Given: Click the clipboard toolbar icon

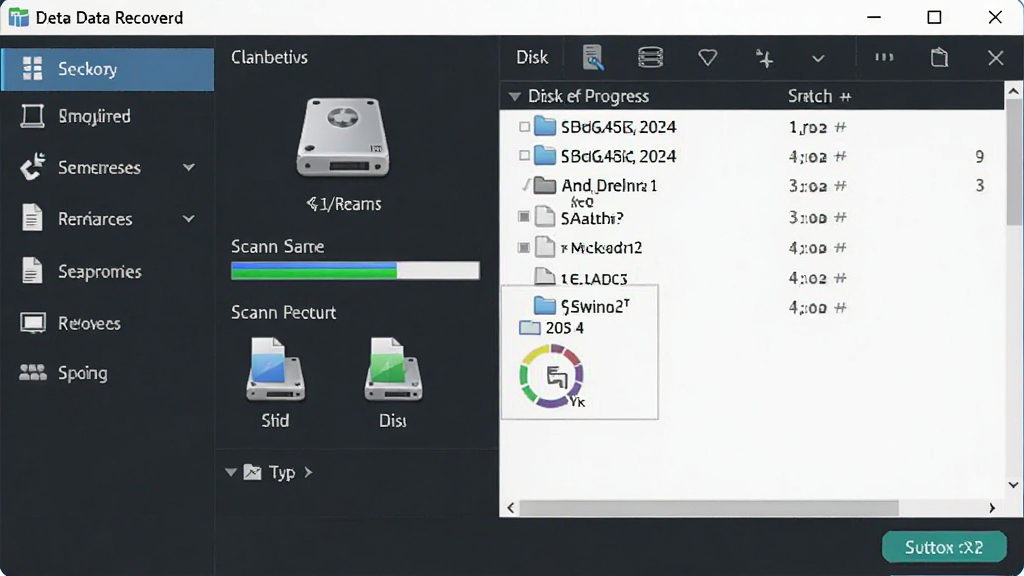Looking at the screenshot, I should (939, 57).
